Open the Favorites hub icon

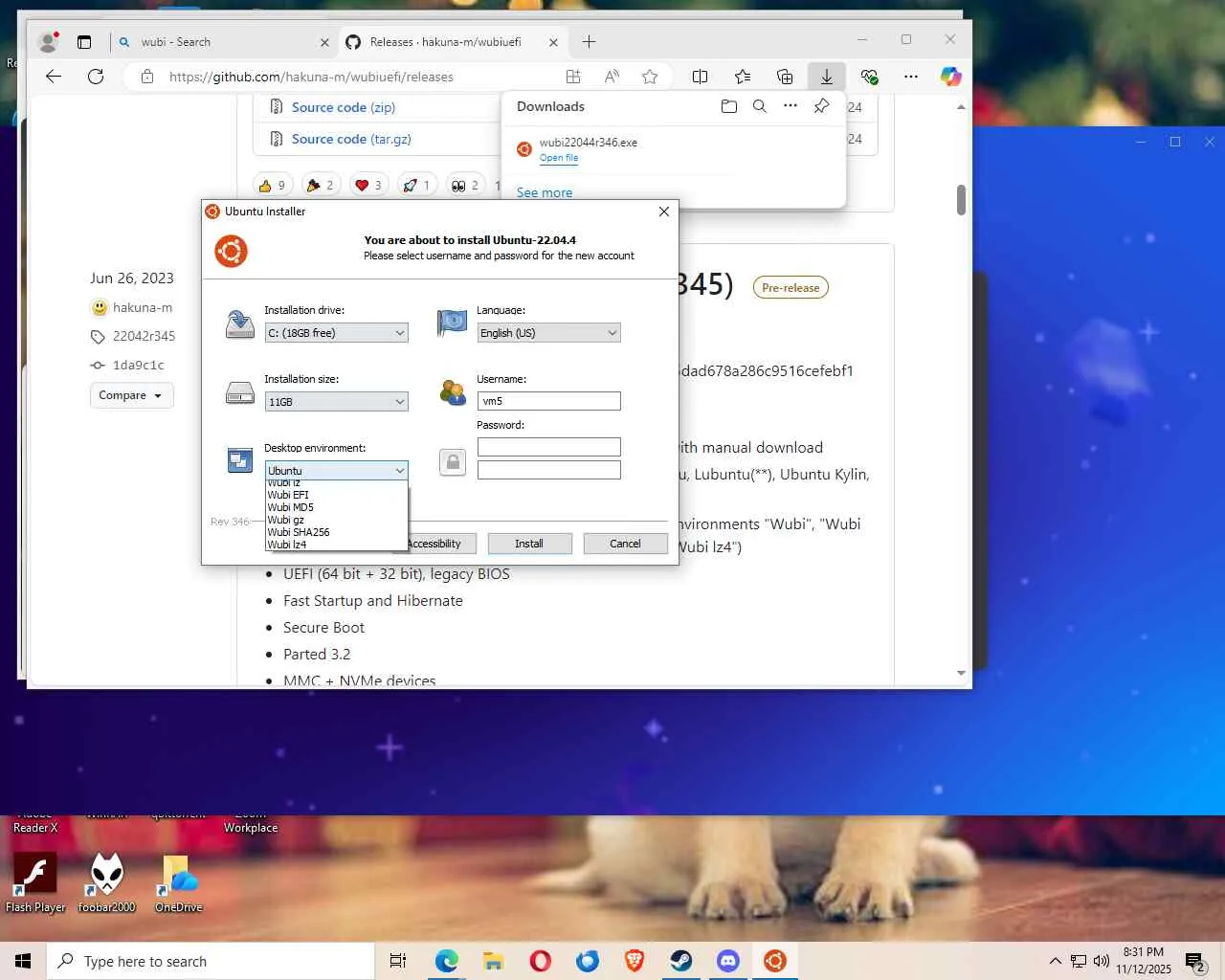click(743, 77)
